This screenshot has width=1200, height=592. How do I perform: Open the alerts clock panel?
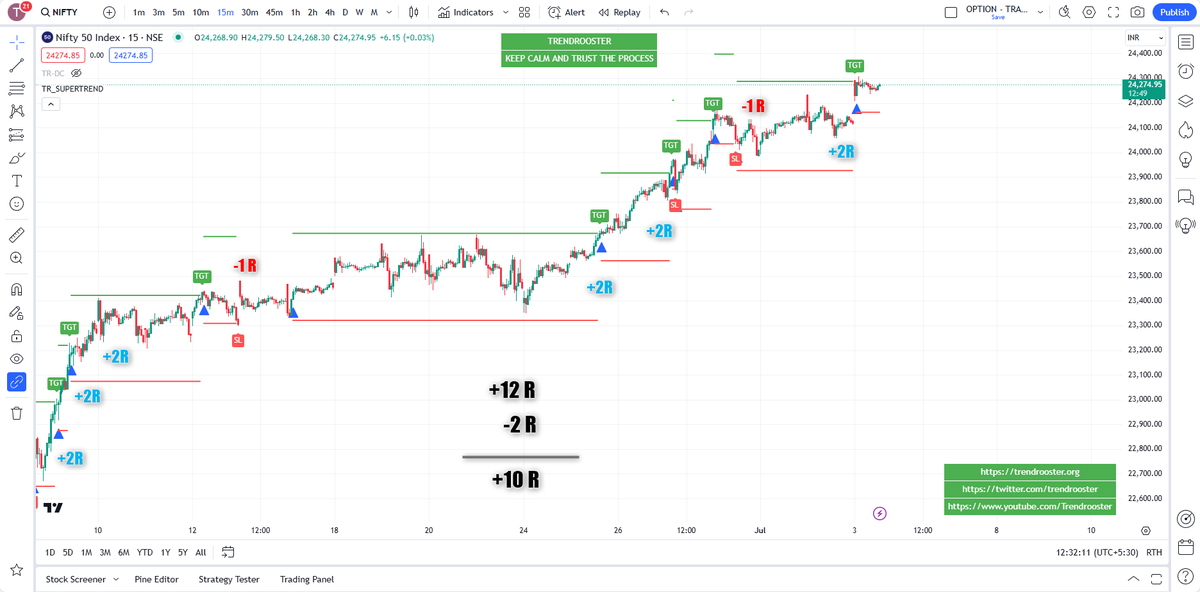(1185, 71)
